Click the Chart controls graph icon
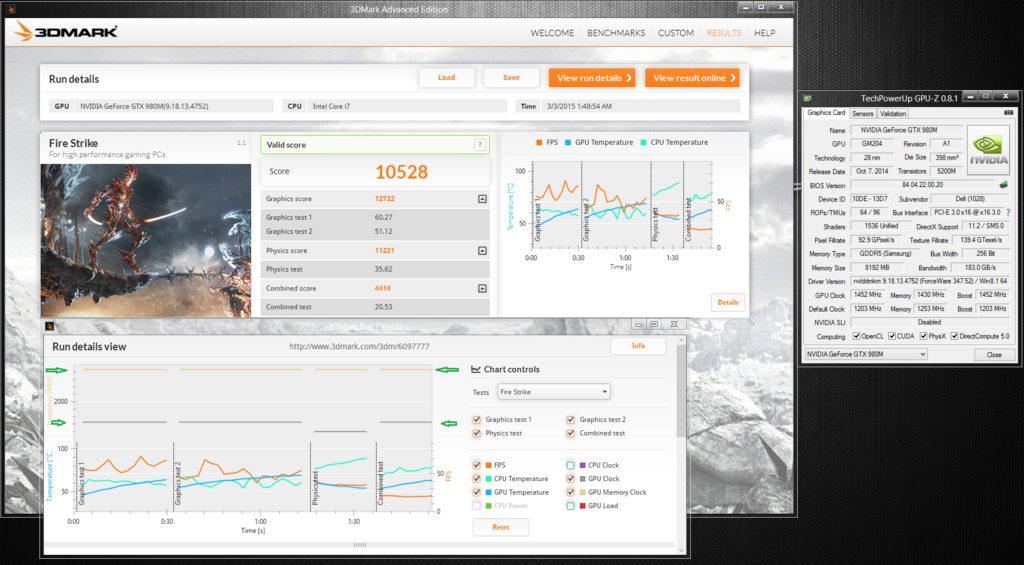 [x=476, y=370]
